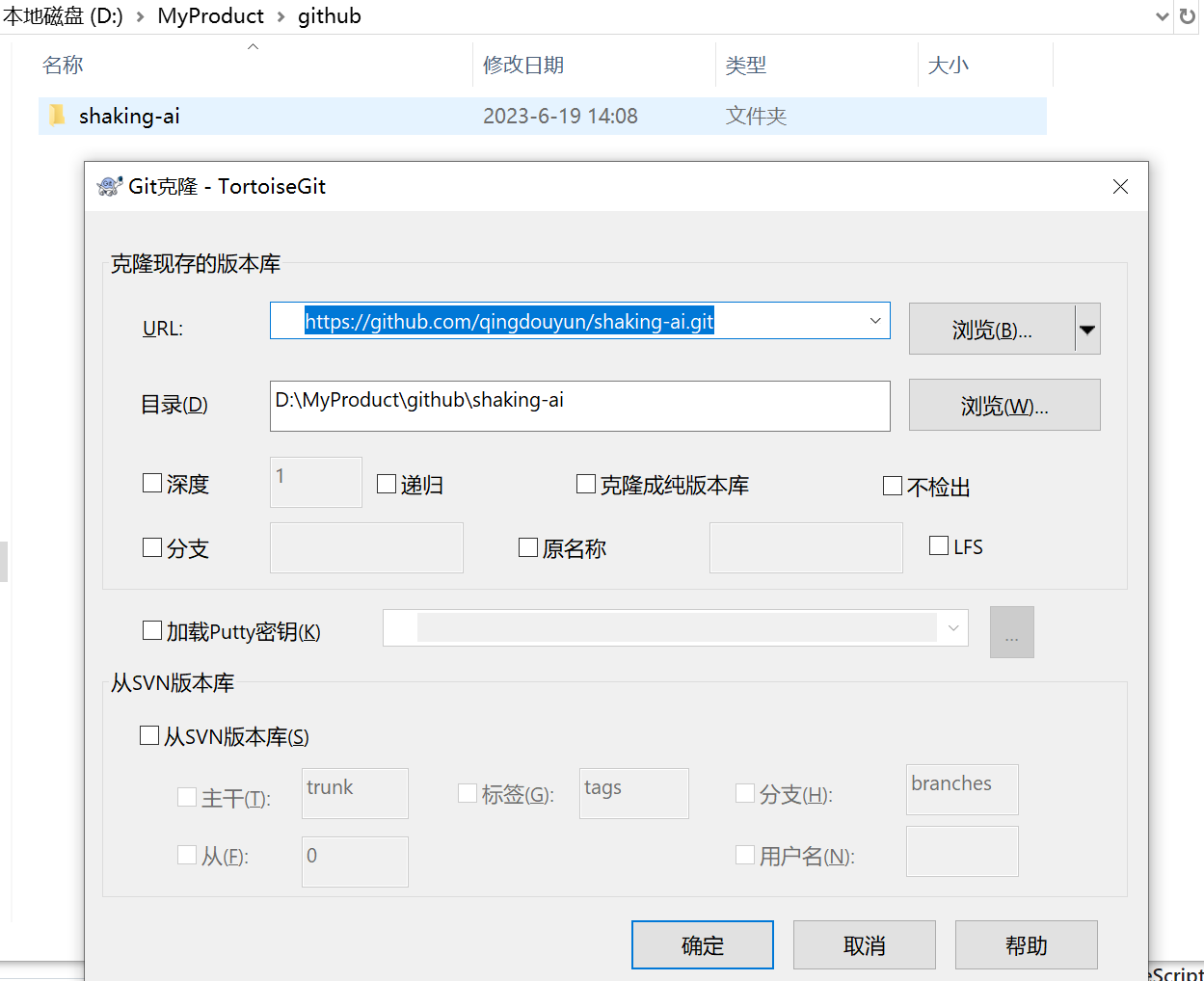Click the 浏览(W)... directory browse button

pyautogui.click(x=1004, y=405)
